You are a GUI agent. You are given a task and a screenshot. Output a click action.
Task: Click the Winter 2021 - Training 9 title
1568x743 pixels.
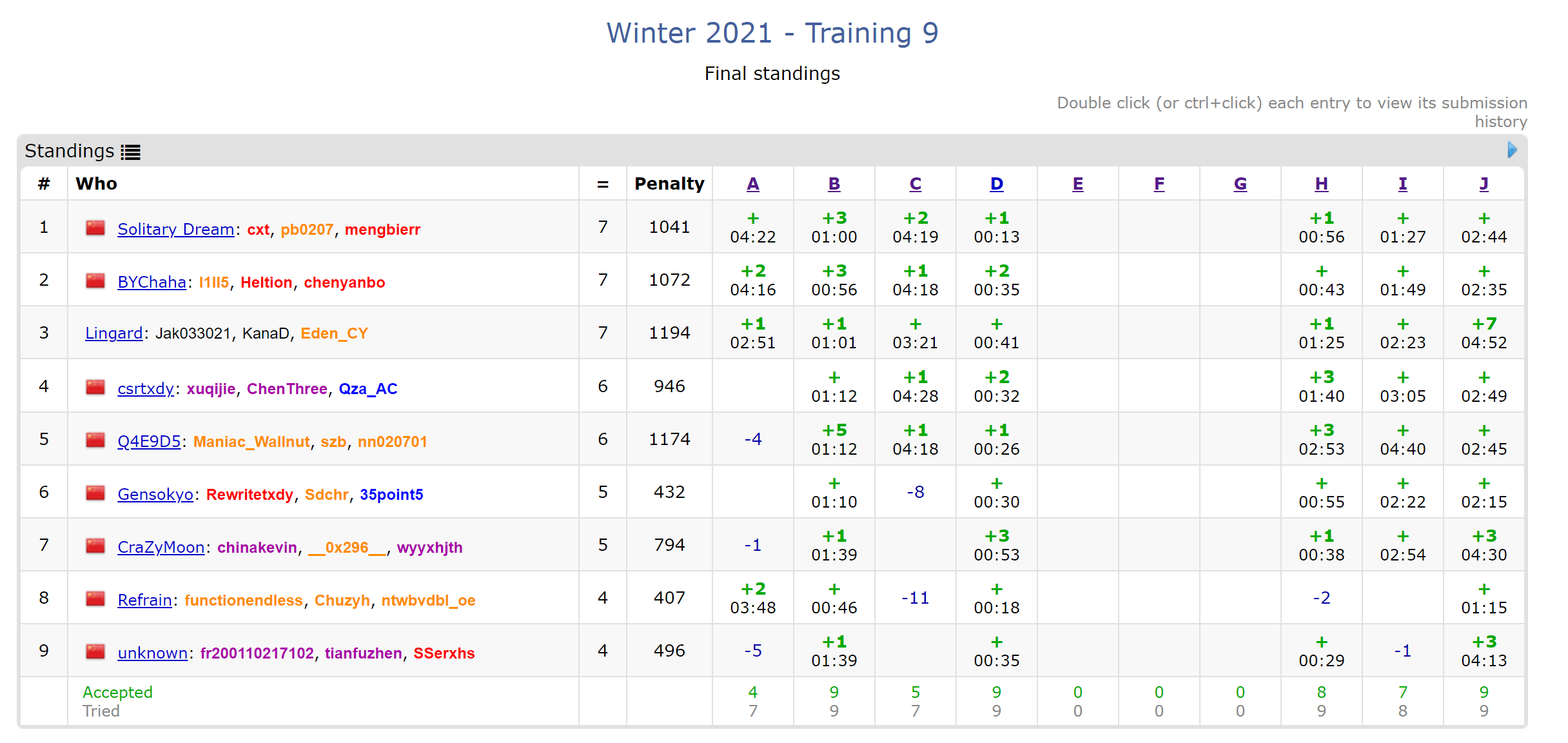click(x=772, y=34)
